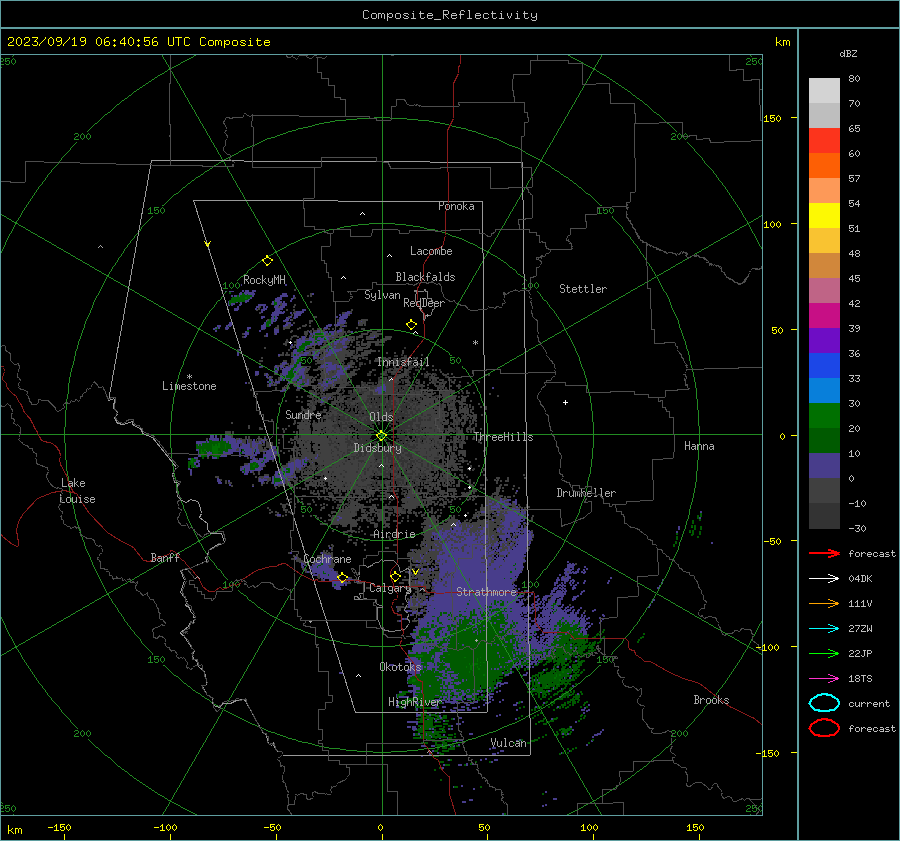The image size is (900, 841).
Task: Select the 80 dBZ light gray swatch
Action: [x=824, y=90]
